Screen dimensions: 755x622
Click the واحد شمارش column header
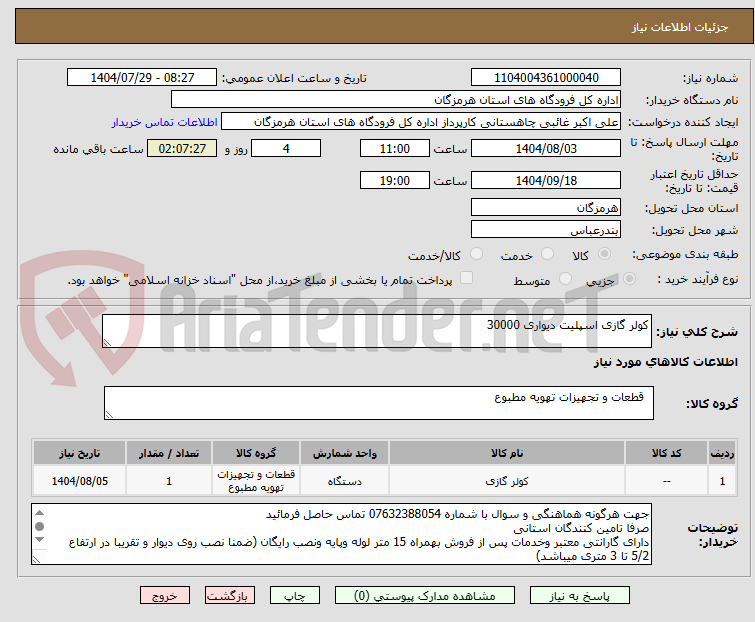point(344,453)
